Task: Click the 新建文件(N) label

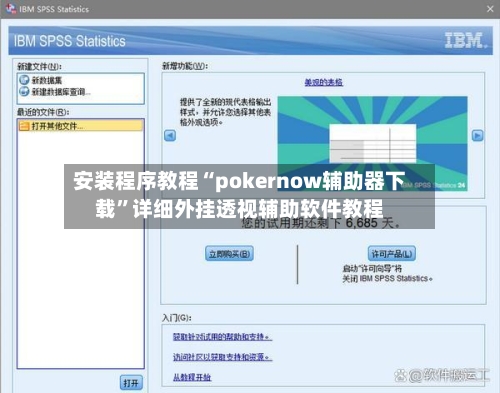Action: click(39, 66)
